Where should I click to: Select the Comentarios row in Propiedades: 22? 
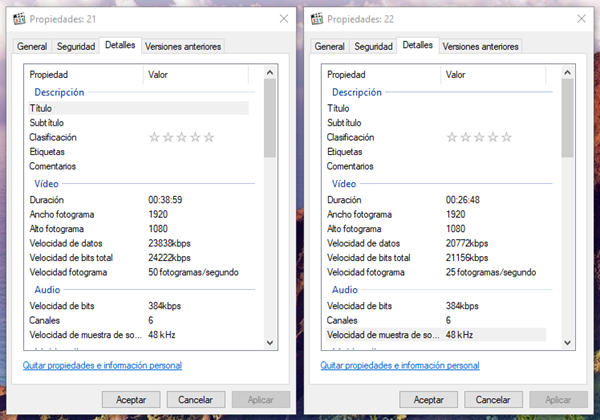(x=436, y=166)
